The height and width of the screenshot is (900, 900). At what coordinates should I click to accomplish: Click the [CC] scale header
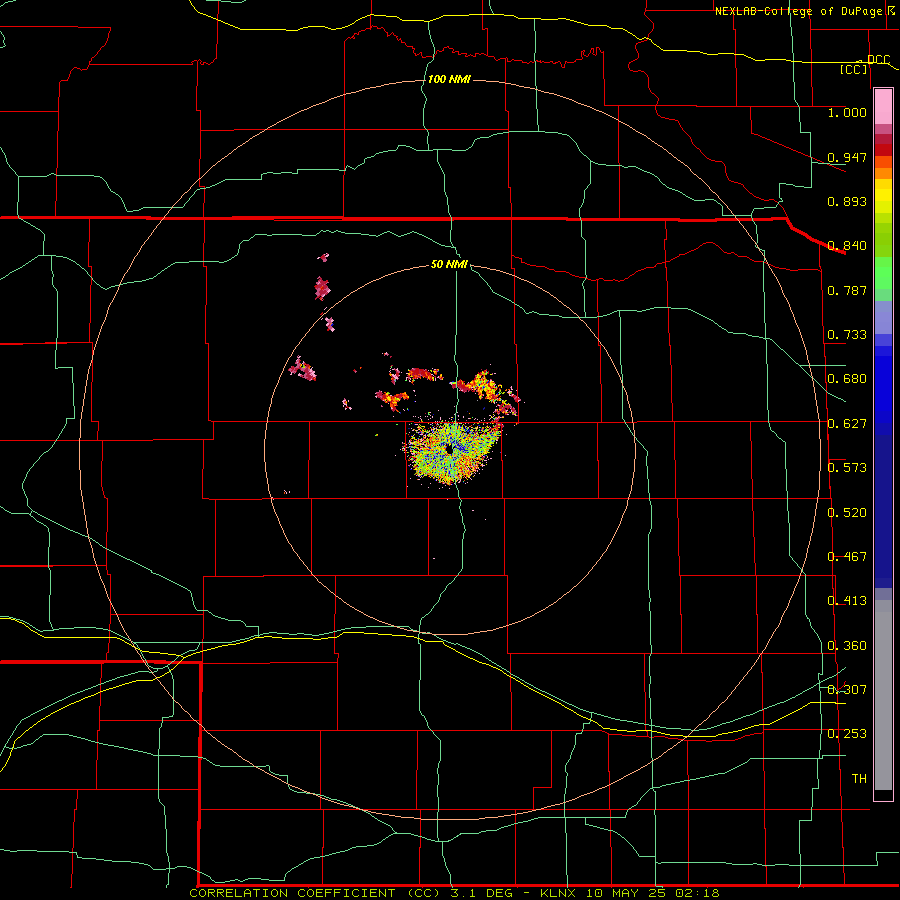point(854,69)
